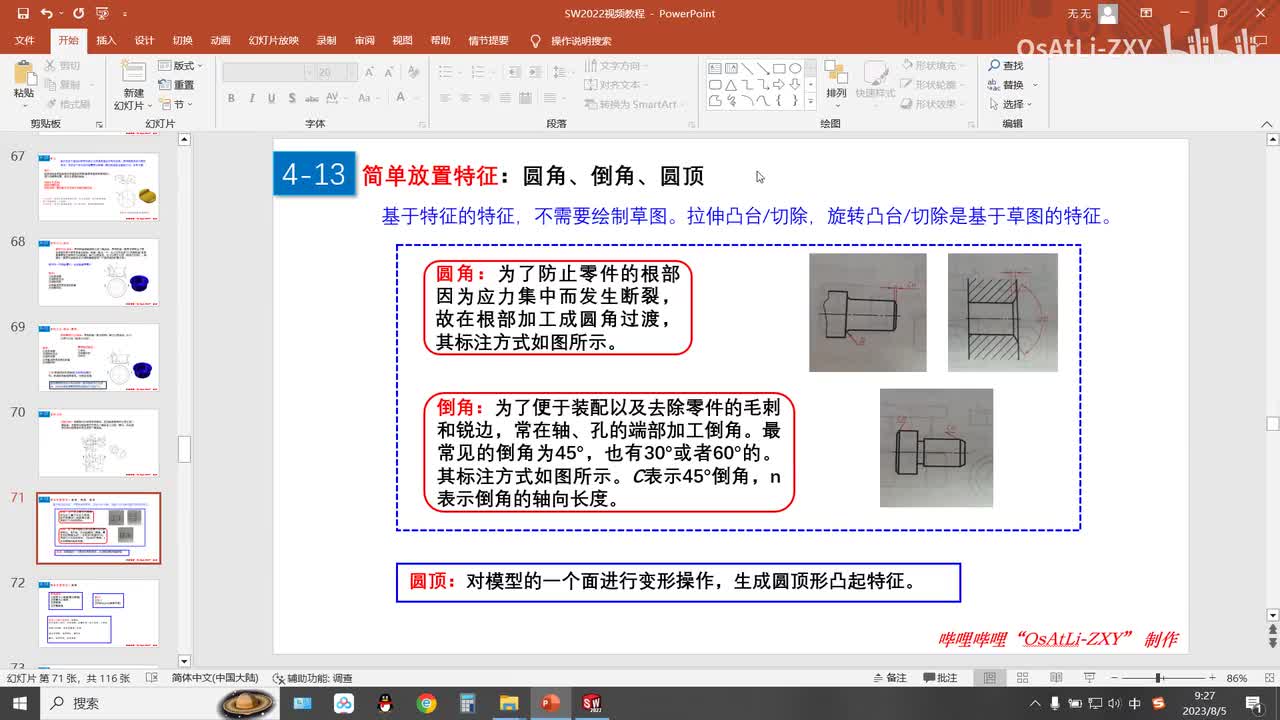This screenshot has height=720, width=1280.
Task: Open the Transitions (切换) tab
Action: (x=182, y=41)
